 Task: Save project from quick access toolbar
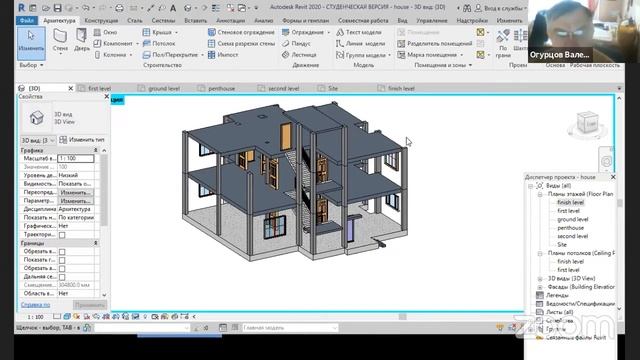click(x=57, y=8)
